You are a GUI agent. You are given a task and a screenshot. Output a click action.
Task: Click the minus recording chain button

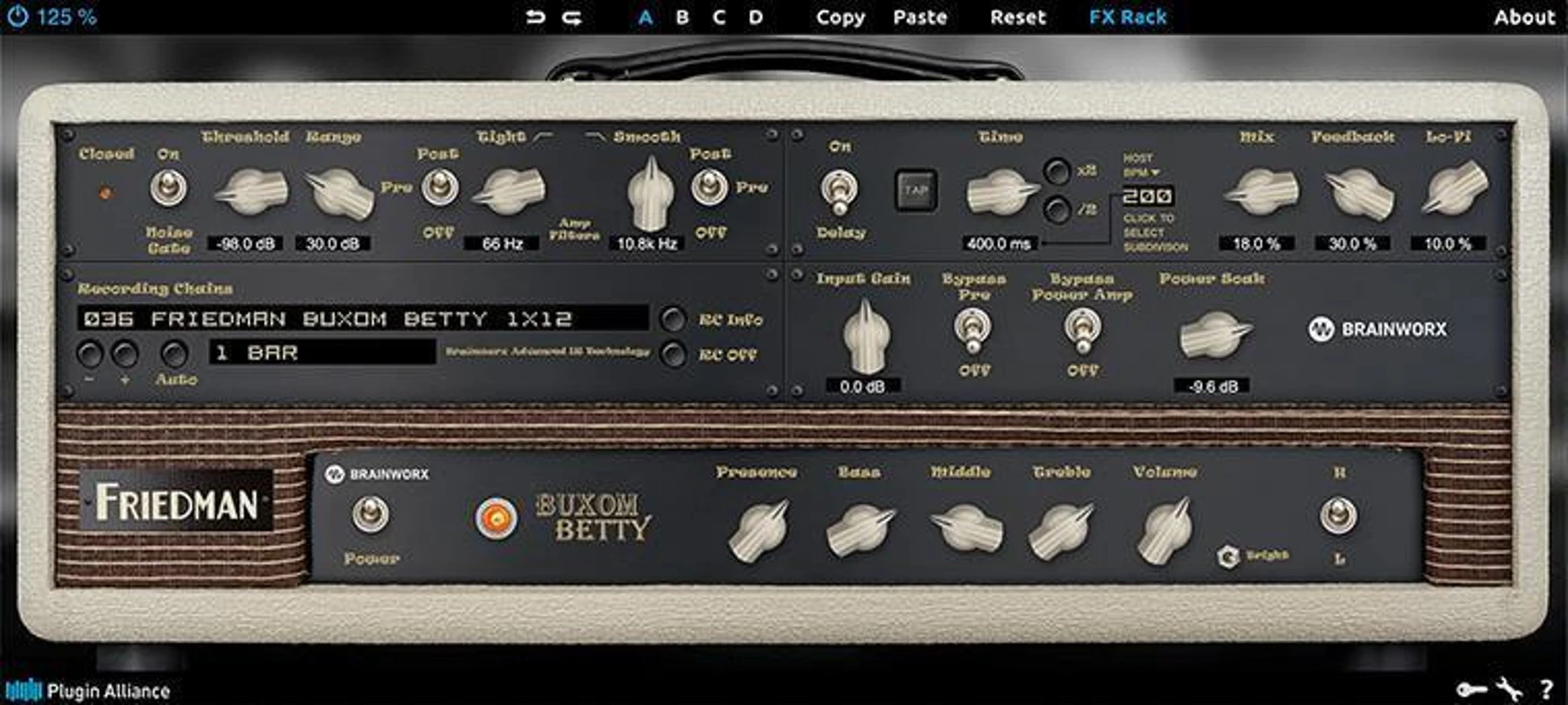pyautogui.click(x=90, y=354)
